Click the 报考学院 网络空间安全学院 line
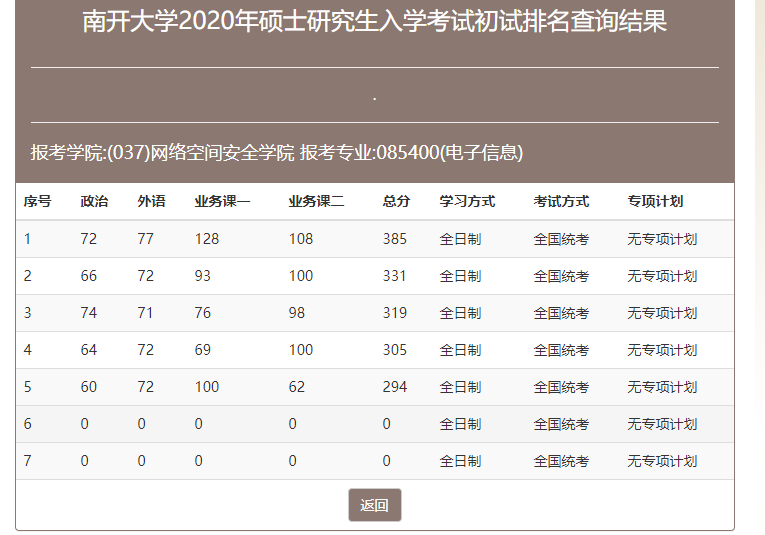765x535 pixels. tap(277, 153)
